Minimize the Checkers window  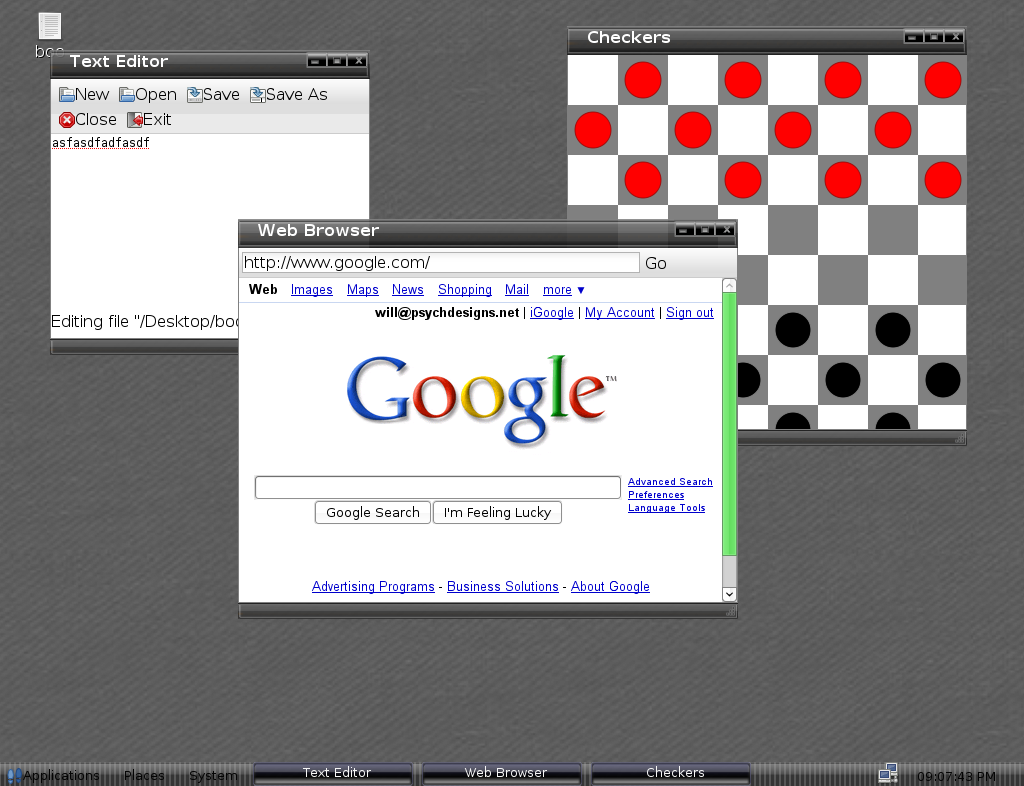click(914, 37)
